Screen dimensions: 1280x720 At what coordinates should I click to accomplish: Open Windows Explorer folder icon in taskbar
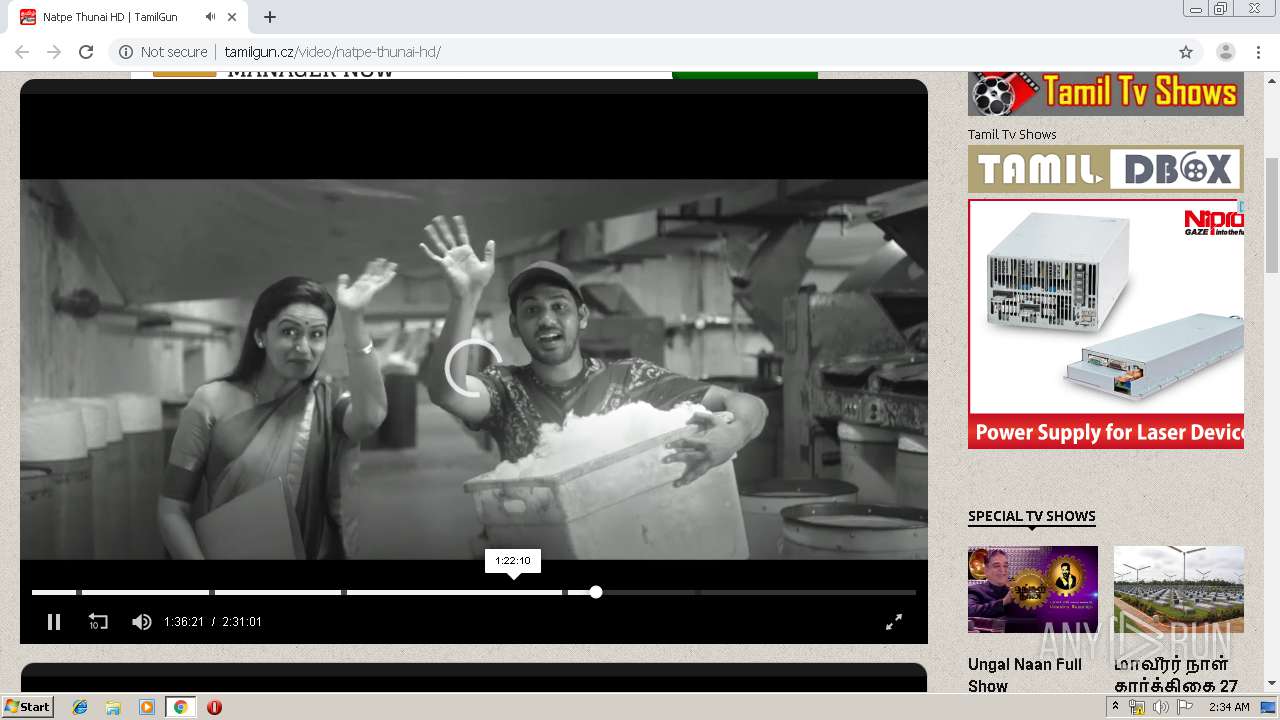click(113, 707)
